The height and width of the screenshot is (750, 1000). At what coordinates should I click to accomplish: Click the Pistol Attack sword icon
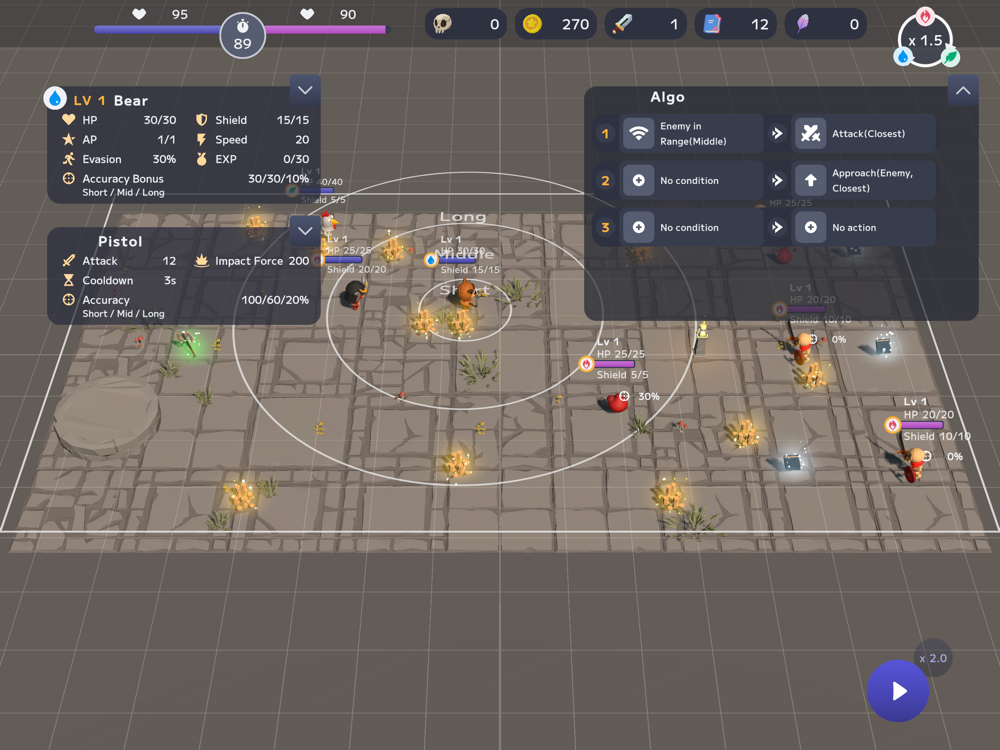[69, 260]
